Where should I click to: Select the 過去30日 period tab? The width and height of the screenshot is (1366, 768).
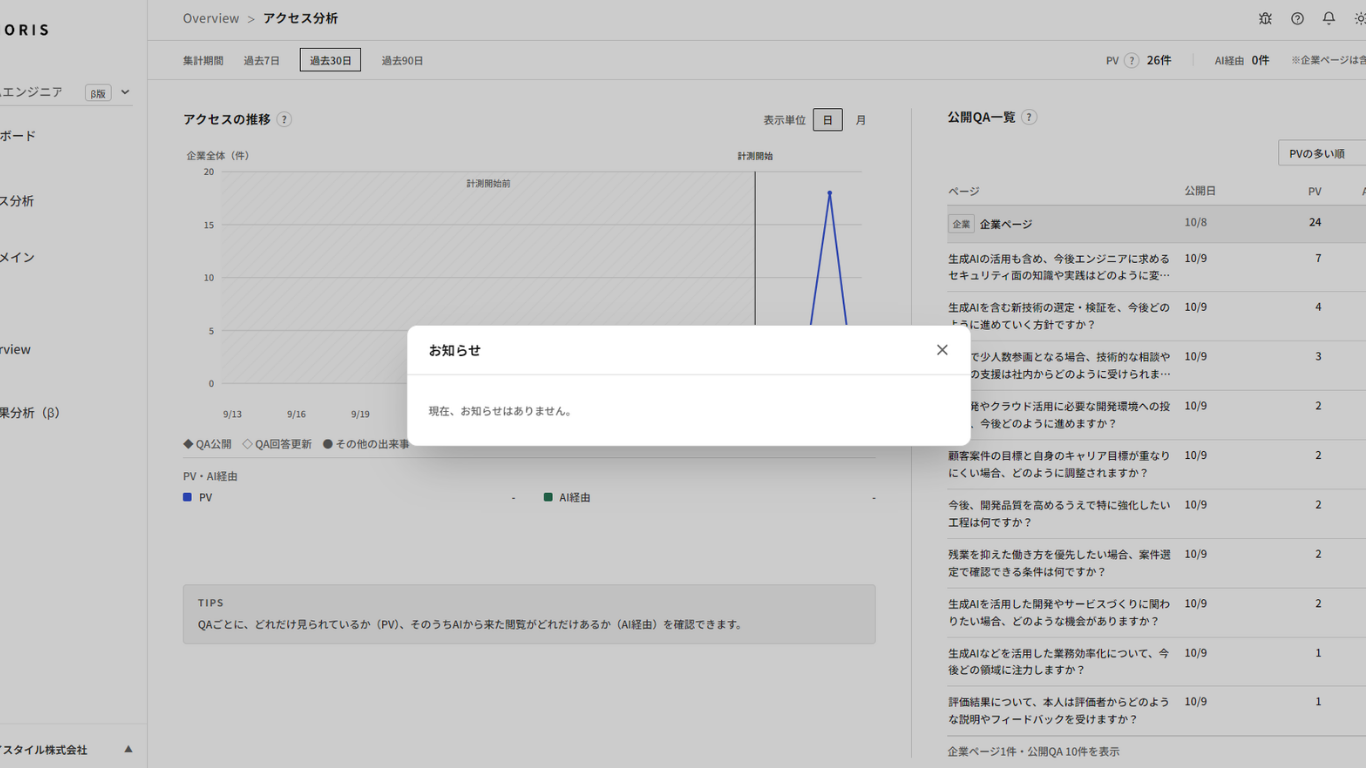coord(330,60)
